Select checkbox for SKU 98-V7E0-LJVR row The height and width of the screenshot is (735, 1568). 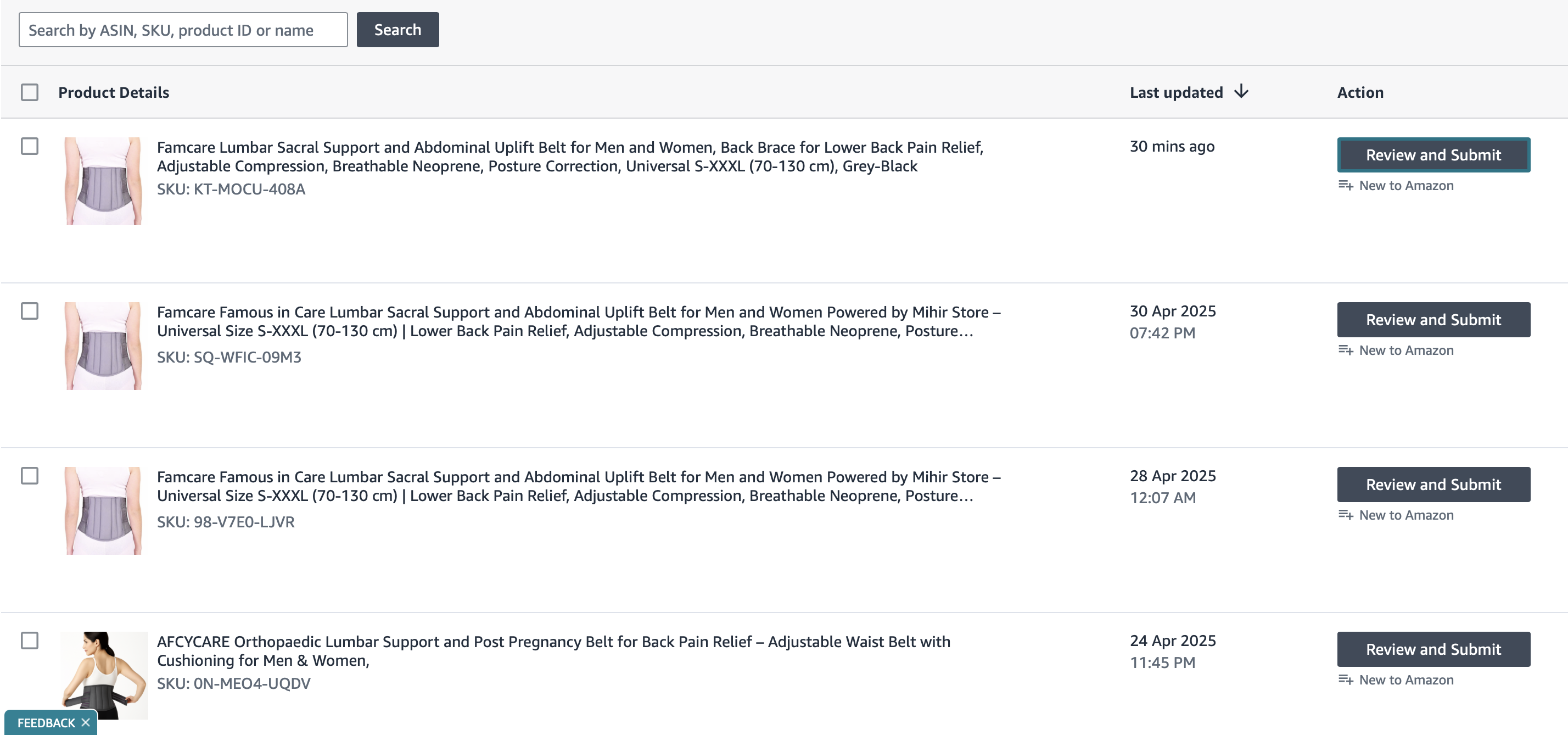coord(29,476)
